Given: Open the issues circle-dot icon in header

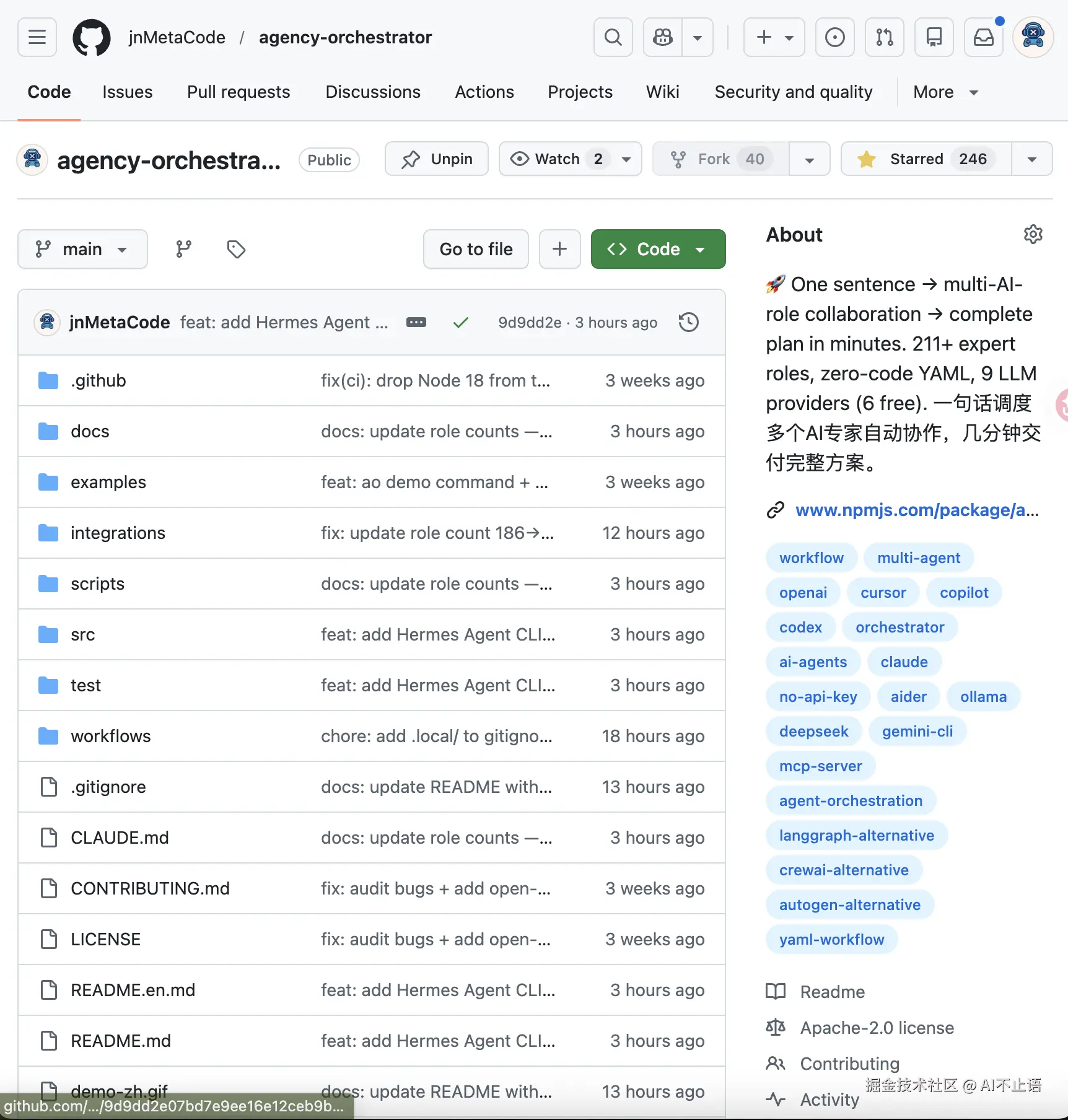Looking at the screenshot, I should (835, 37).
